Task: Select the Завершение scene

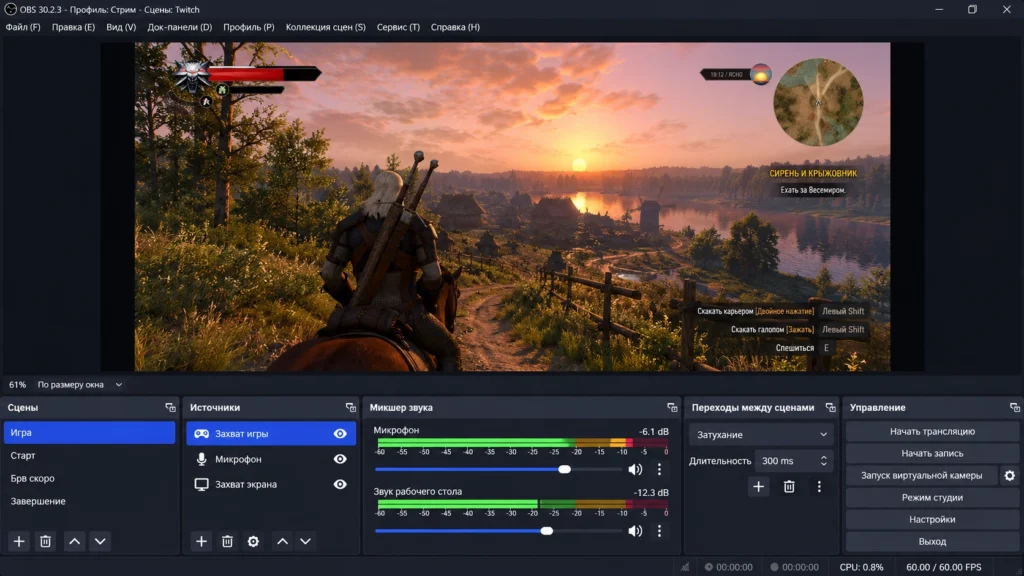Action: [x=89, y=502]
